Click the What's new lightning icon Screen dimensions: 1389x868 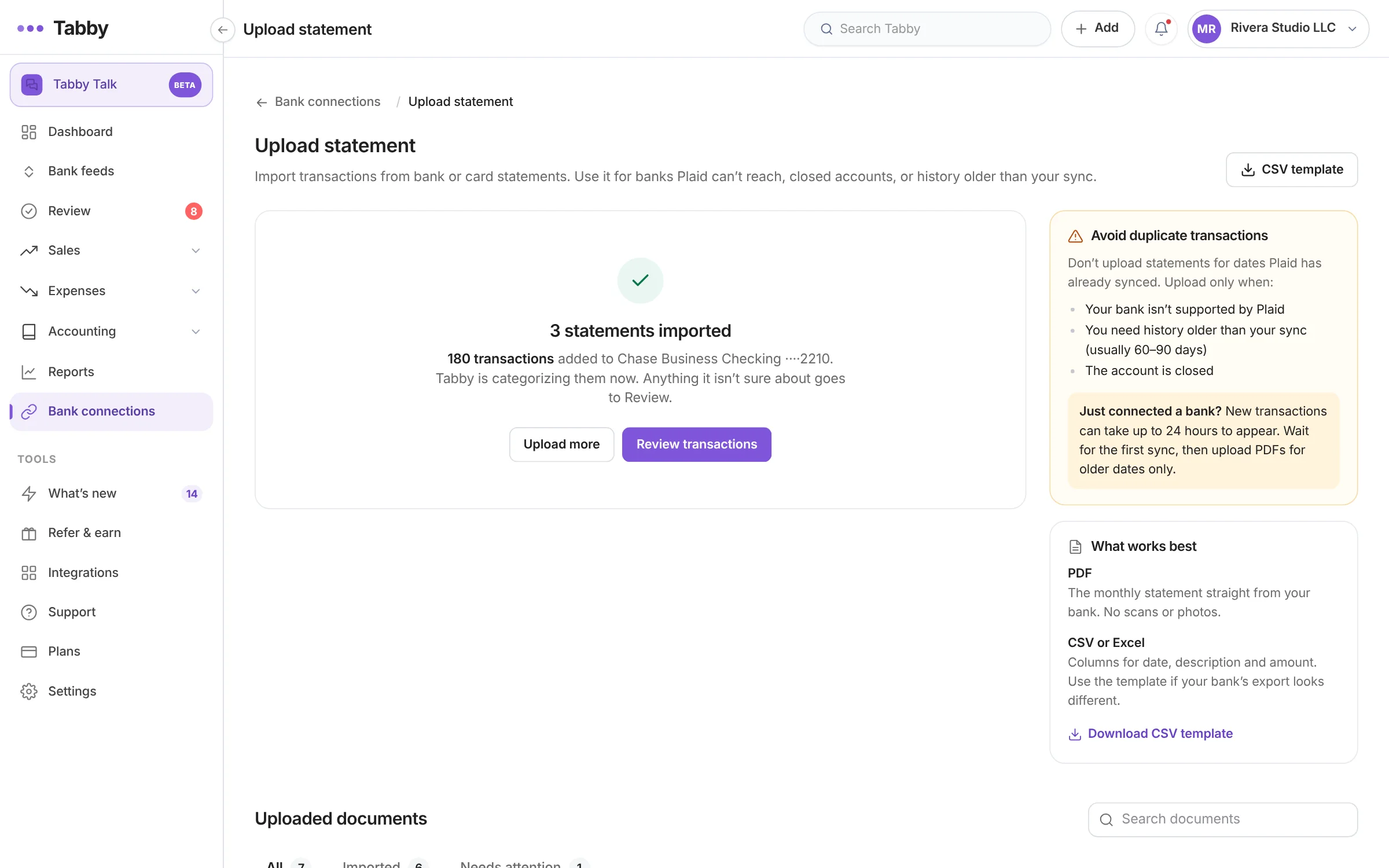(29, 494)
